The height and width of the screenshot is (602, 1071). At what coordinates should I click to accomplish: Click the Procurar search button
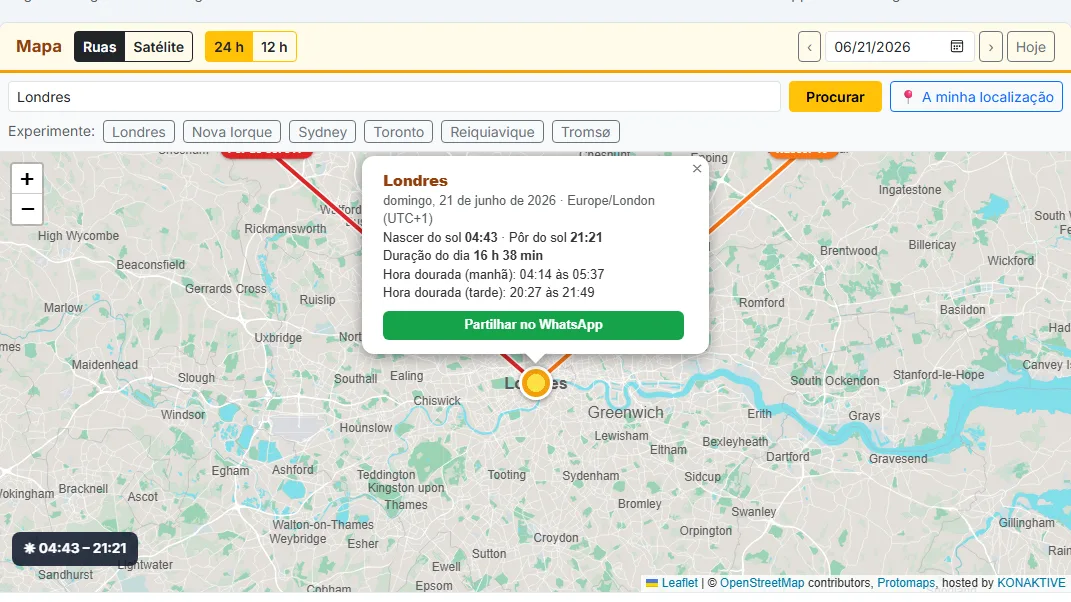point(835,97)
